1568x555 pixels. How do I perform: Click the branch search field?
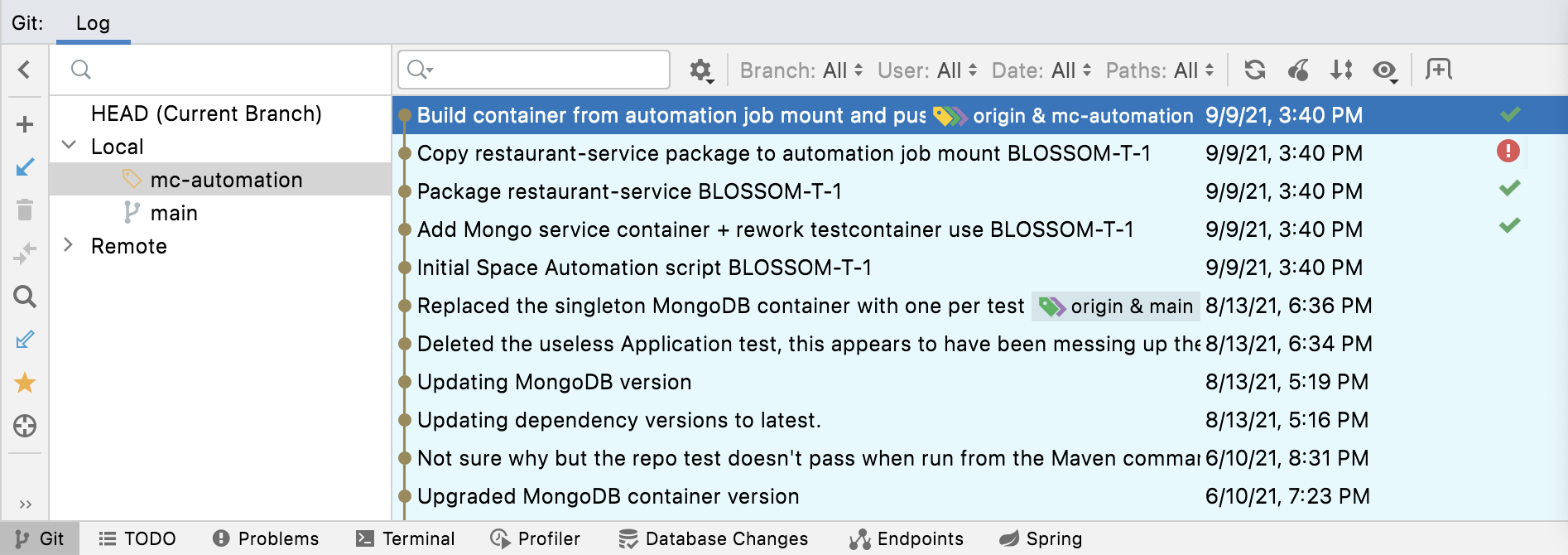[x=220, y=70]
